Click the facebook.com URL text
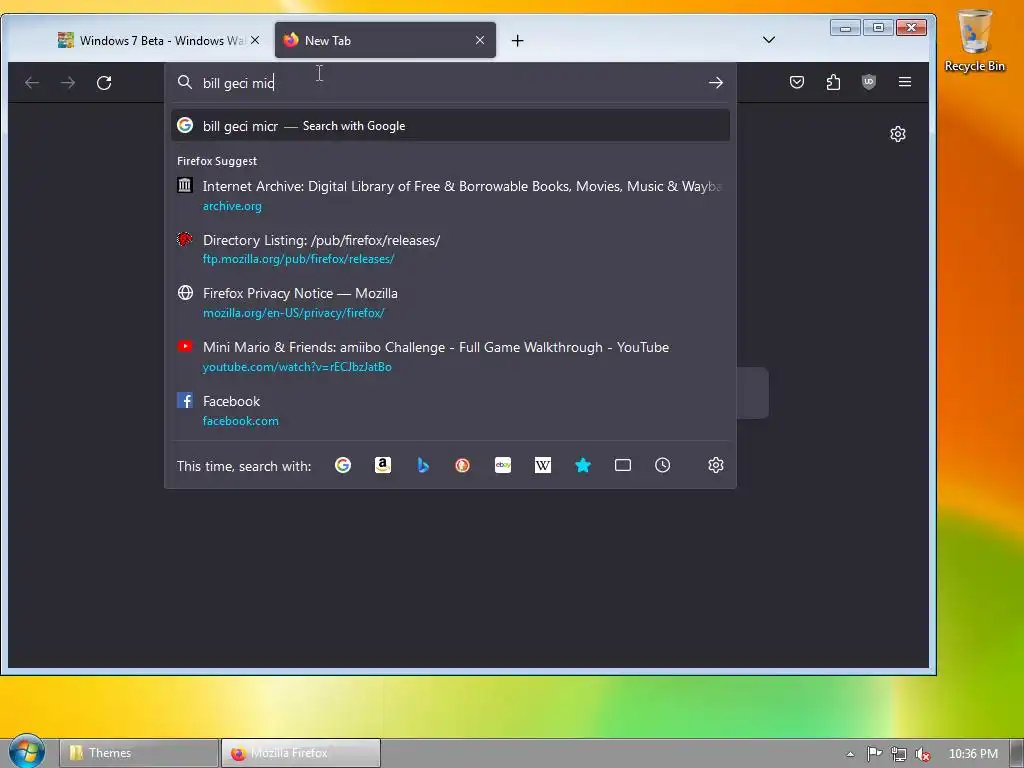This screenshot has width=1024, height=768. point(240,421)
